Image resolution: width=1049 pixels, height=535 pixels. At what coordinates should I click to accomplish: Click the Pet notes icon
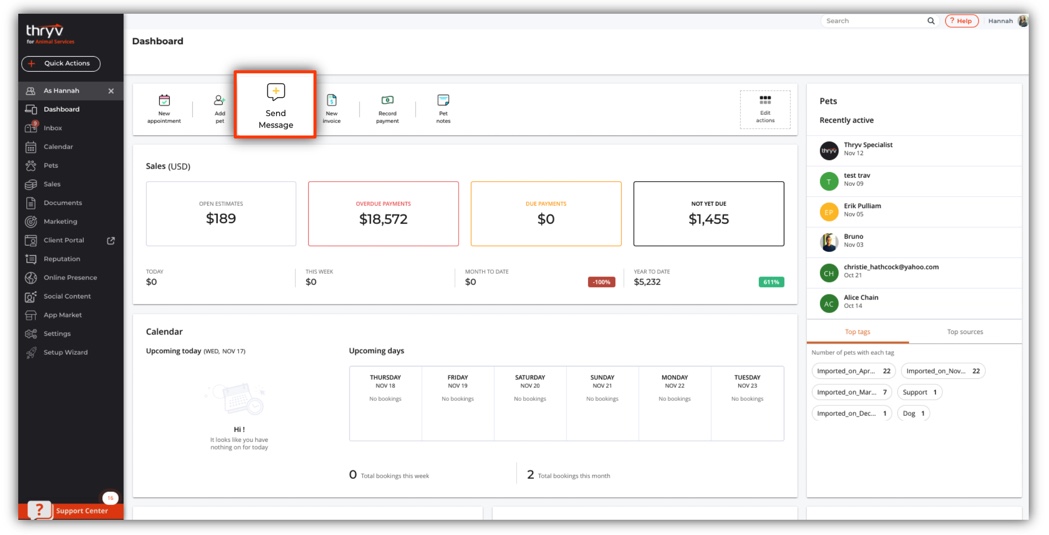pyautogui.click(x=443, y=100)
